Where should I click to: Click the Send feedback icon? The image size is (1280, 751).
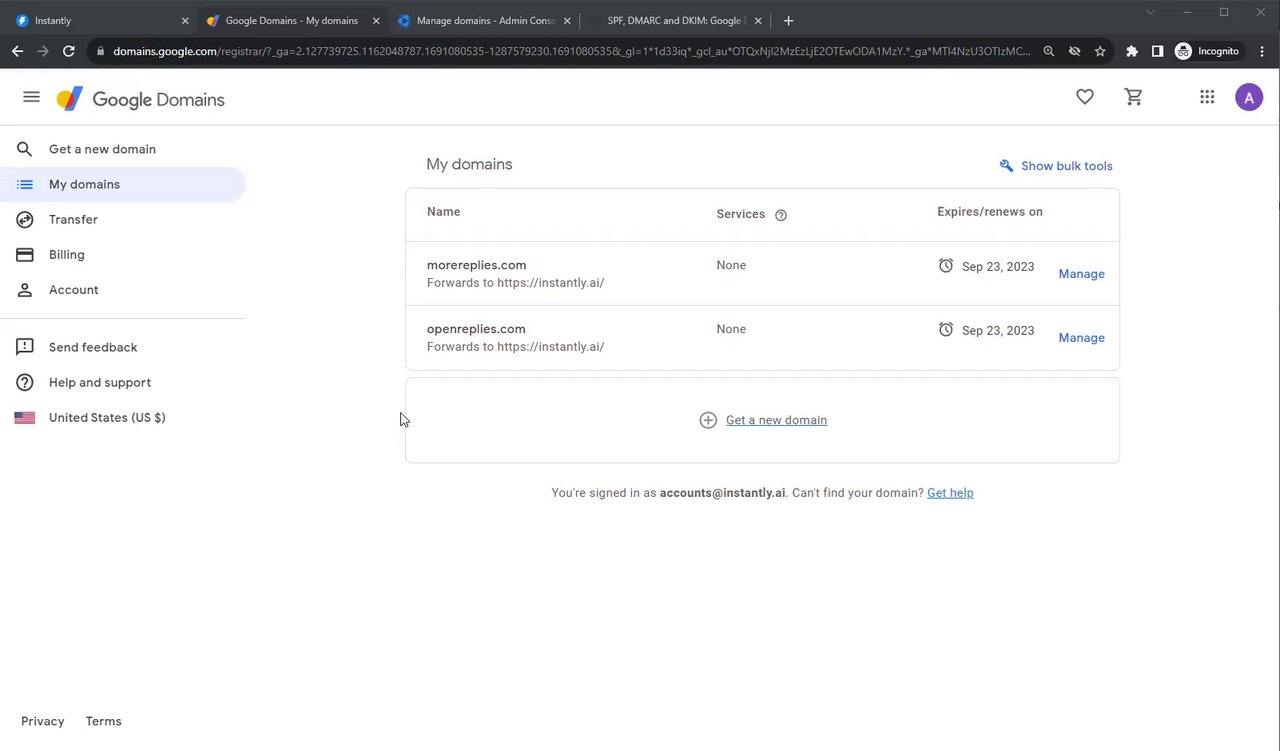click(x=25, y=347)
